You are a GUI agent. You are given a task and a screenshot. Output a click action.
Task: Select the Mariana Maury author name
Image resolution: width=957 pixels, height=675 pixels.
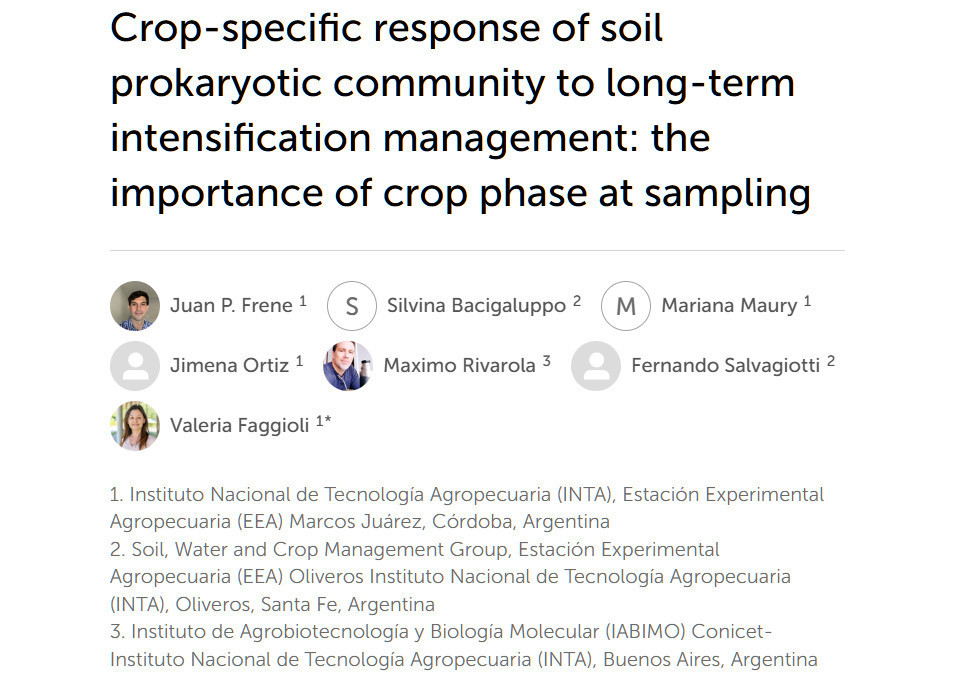(728, 306)
